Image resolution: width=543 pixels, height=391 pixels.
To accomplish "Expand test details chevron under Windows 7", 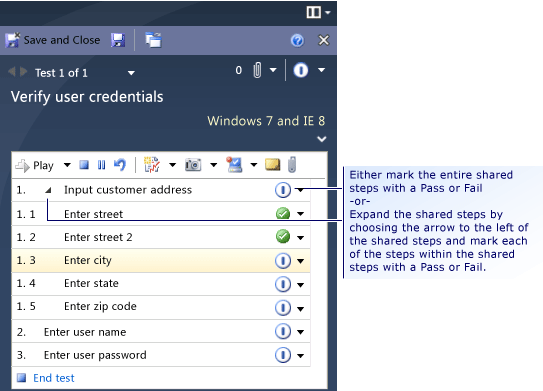I will pyautogui.click(x=322, y=139).
